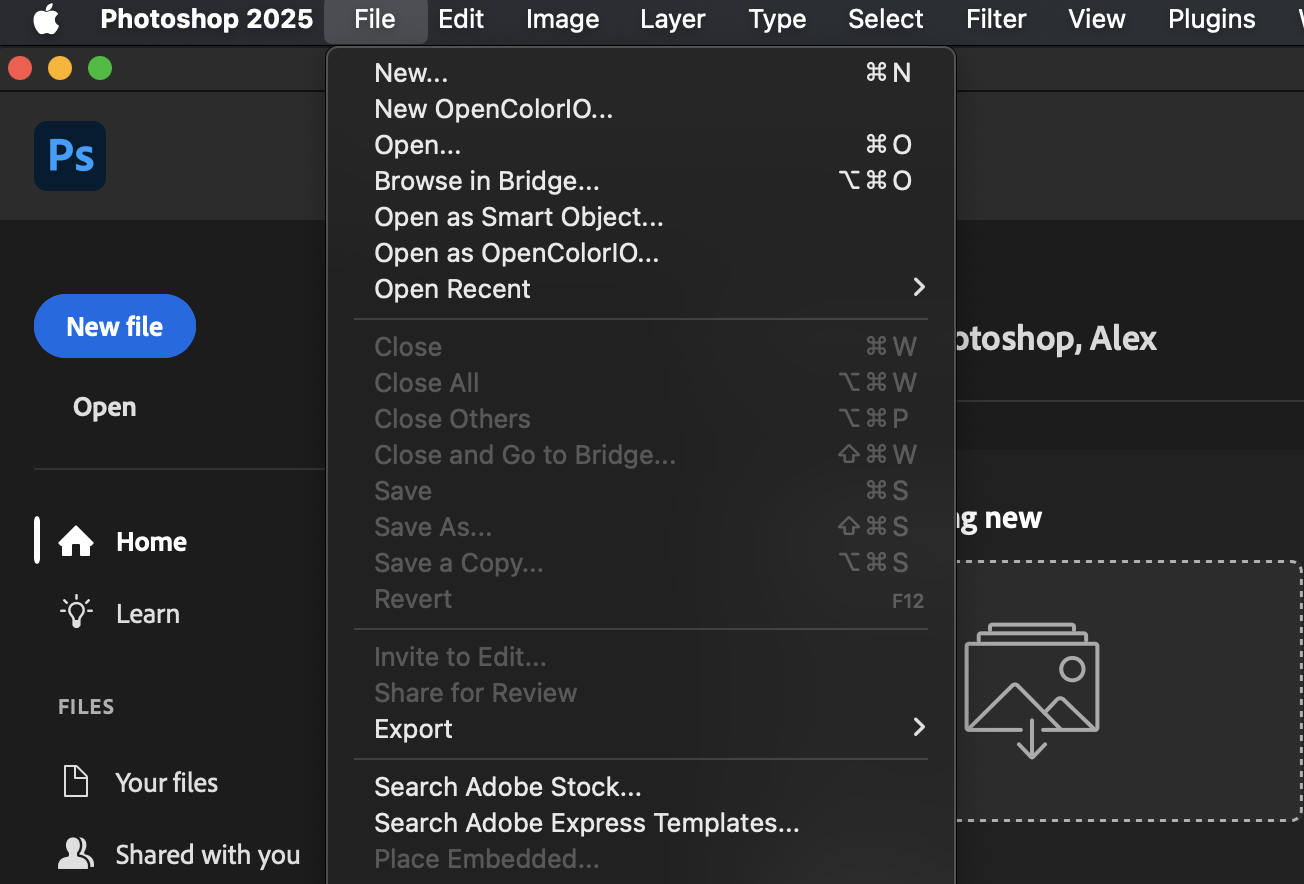Image resolution: width=1304 pixels, height=884 pixels.
Task: Select Browse in Bridge... menu item
Action: pos(641,181)
